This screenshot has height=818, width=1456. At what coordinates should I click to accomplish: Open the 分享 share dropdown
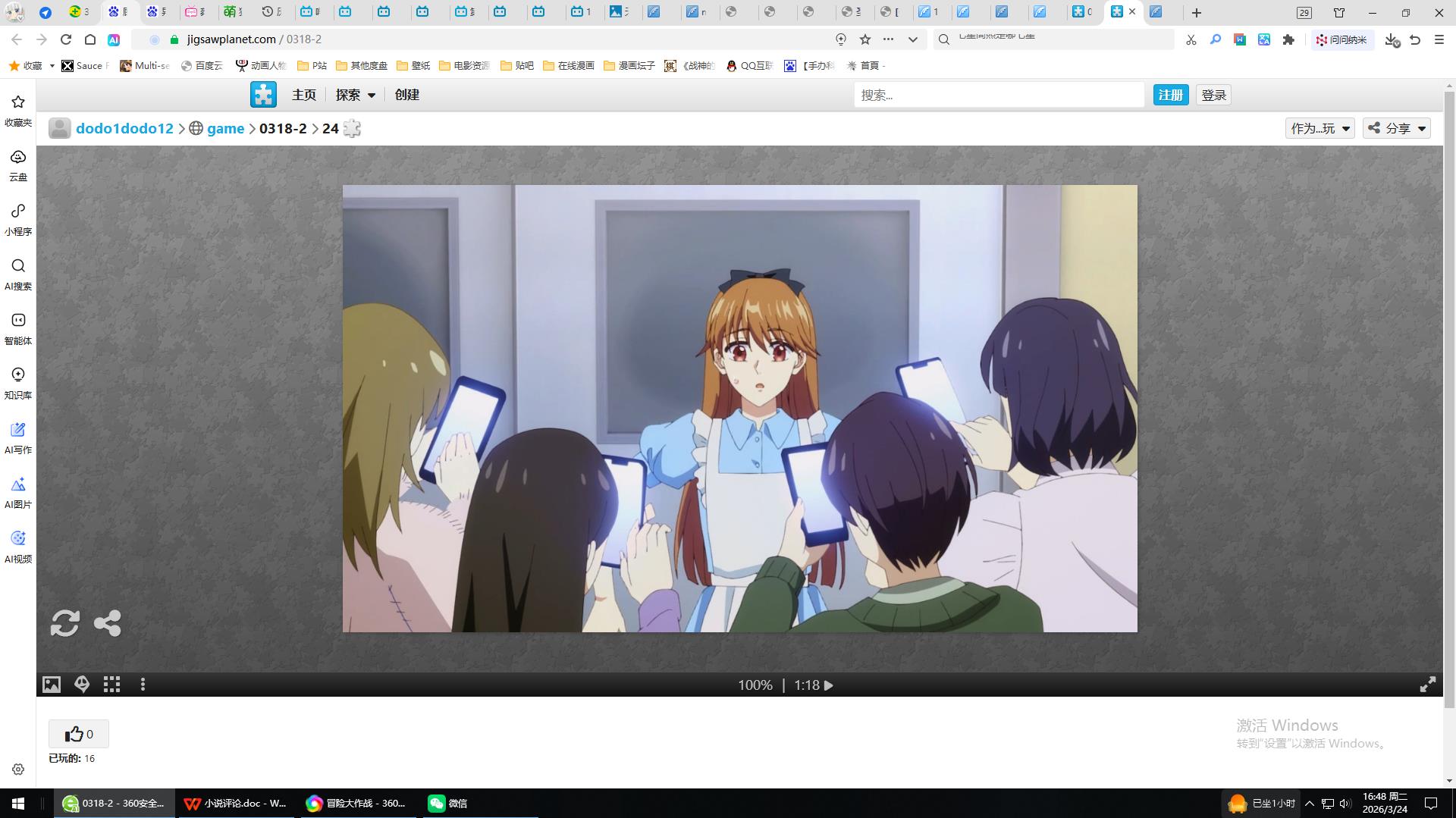(x=1397, y=128)
